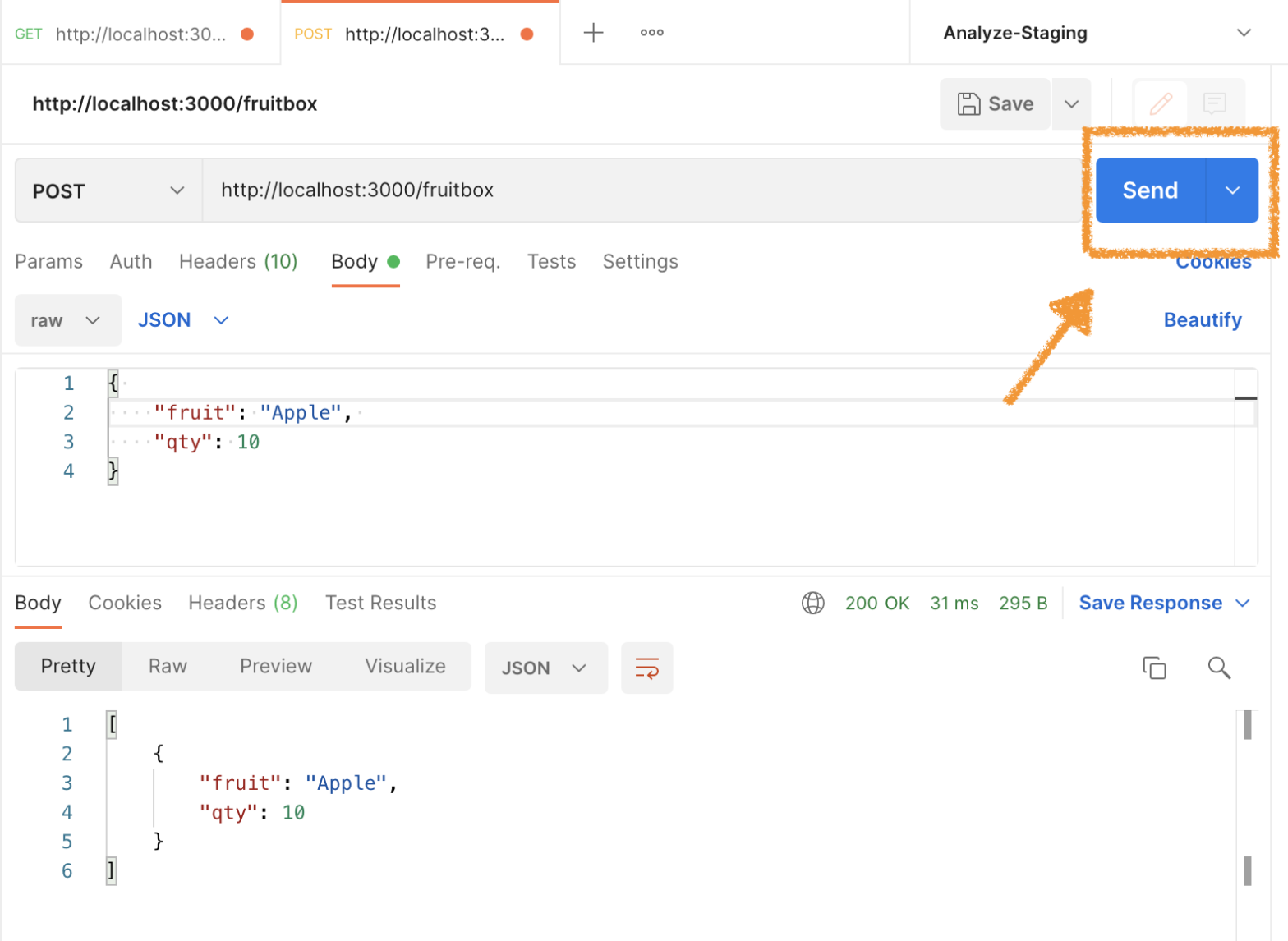Click Save Response

[1150, 604]
